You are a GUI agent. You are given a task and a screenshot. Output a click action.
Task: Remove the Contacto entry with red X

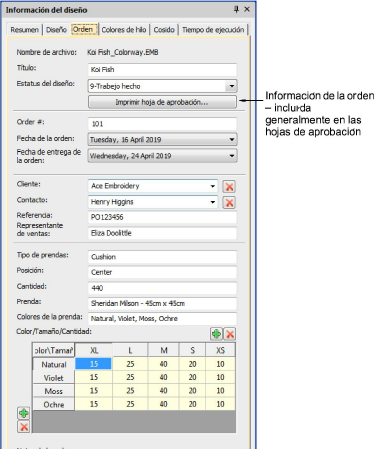tap(229, 202)
